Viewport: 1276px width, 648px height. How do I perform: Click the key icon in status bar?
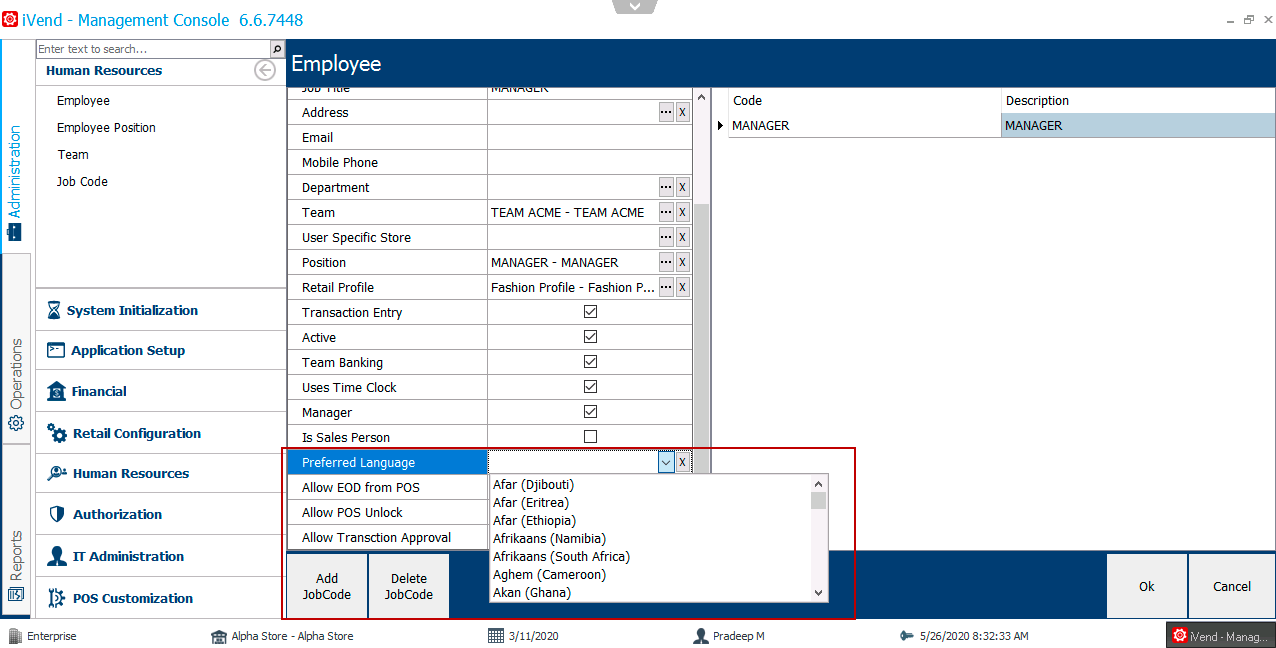pyautogui.click(x=907, y=636)
